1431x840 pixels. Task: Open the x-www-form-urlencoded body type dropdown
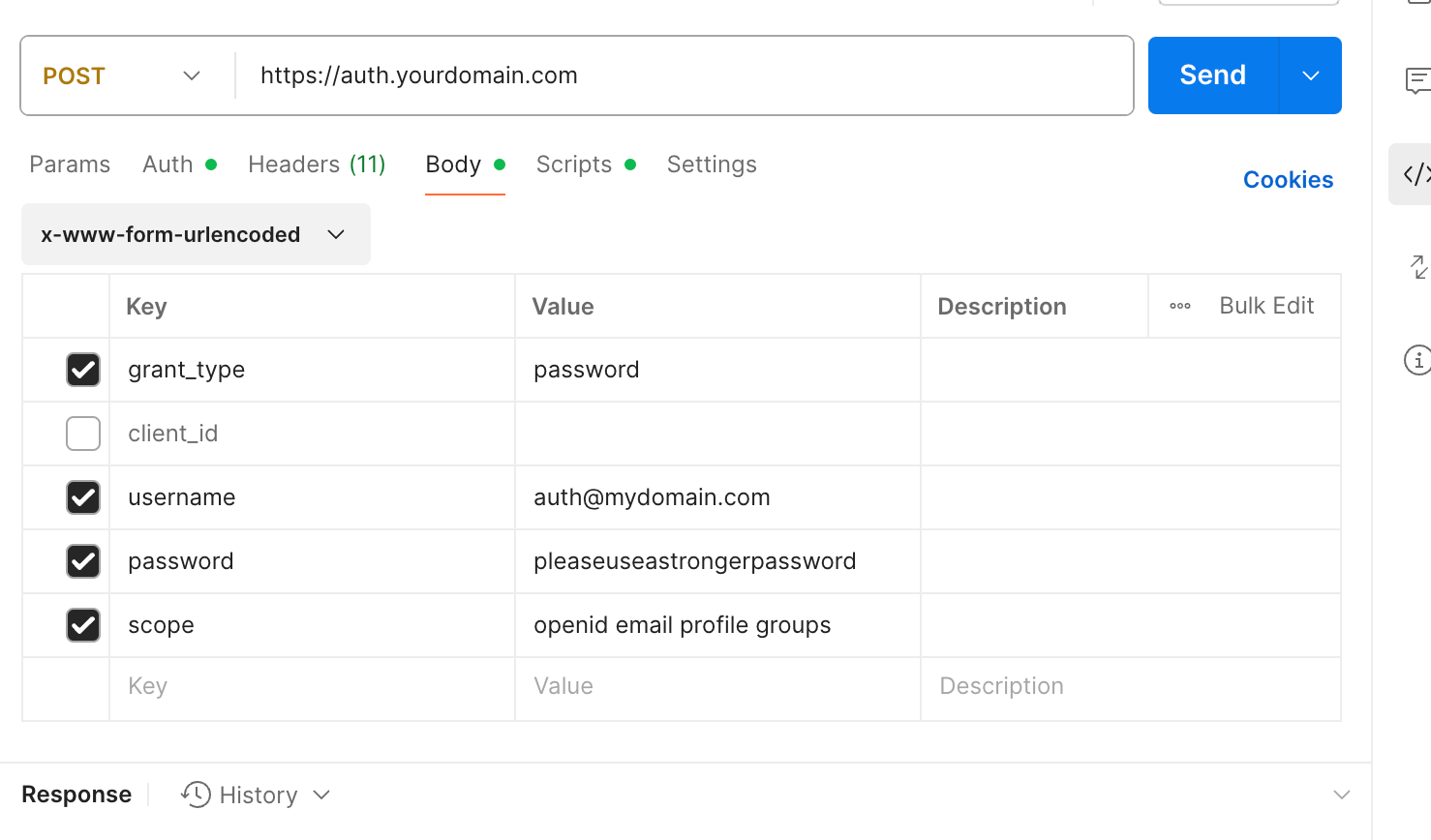point(196,234)
